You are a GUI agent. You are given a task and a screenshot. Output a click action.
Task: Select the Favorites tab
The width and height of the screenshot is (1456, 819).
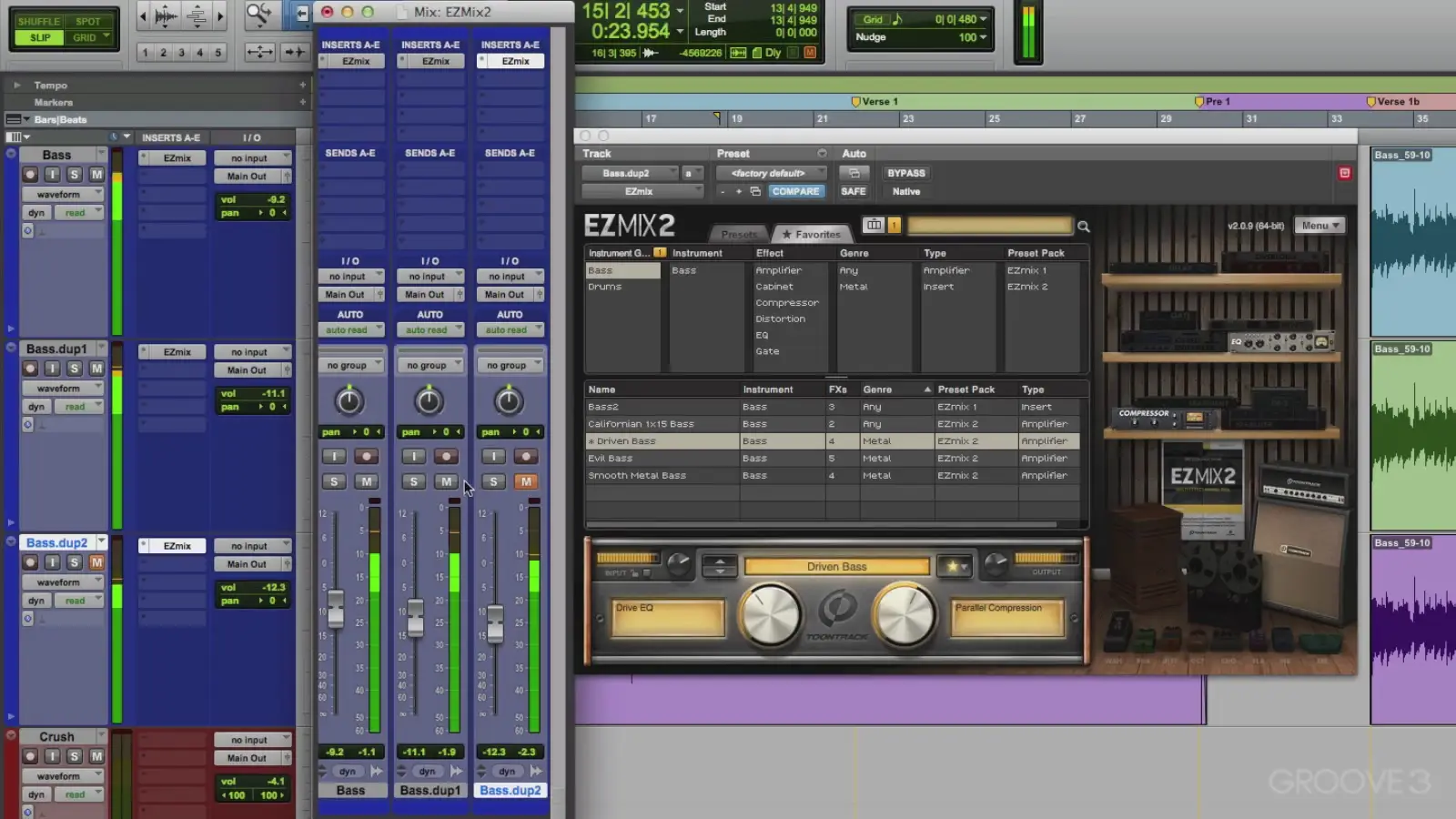(x=812, y=235)
